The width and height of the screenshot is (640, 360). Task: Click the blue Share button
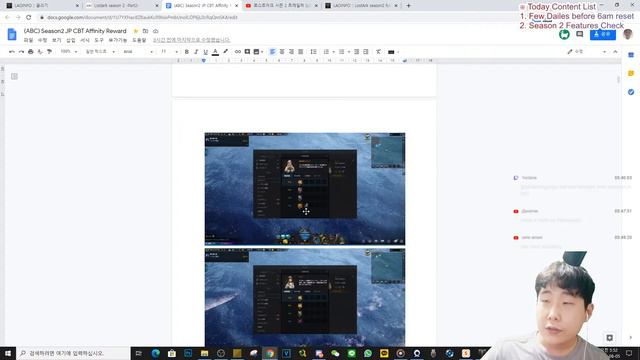(602, 34)
